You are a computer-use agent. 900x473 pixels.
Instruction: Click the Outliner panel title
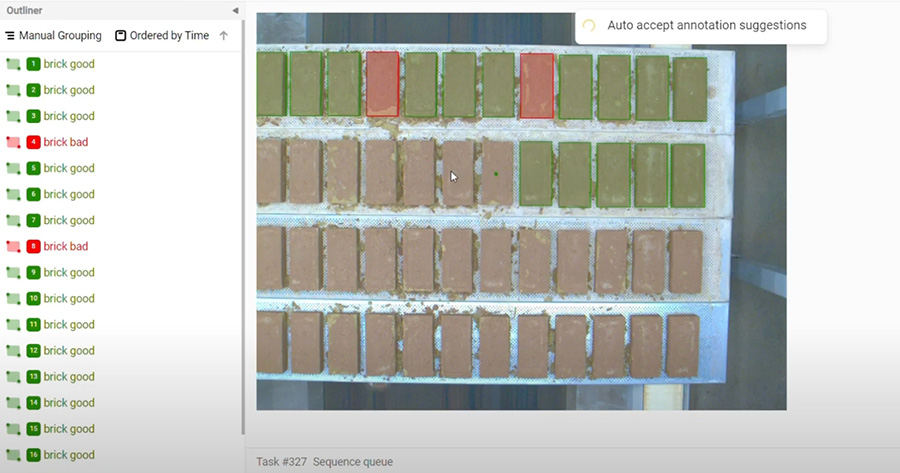pos(24,10)
